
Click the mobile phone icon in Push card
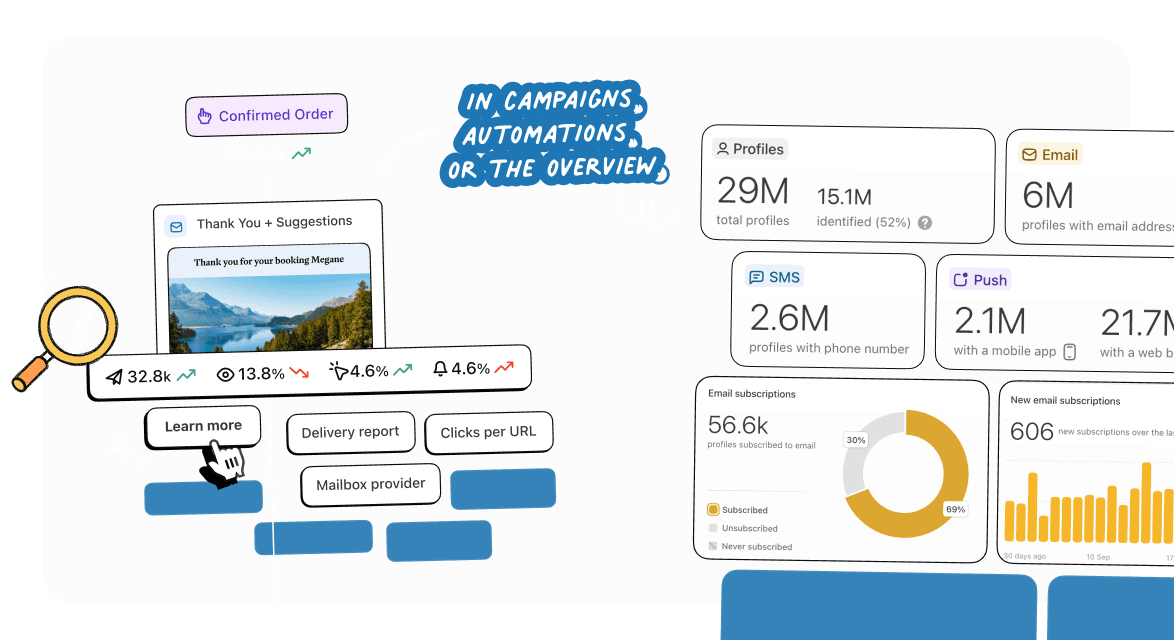click(x=1070, y=351)
